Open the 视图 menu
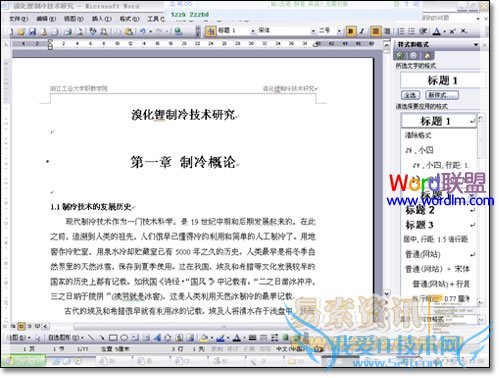 coord(74,19)
